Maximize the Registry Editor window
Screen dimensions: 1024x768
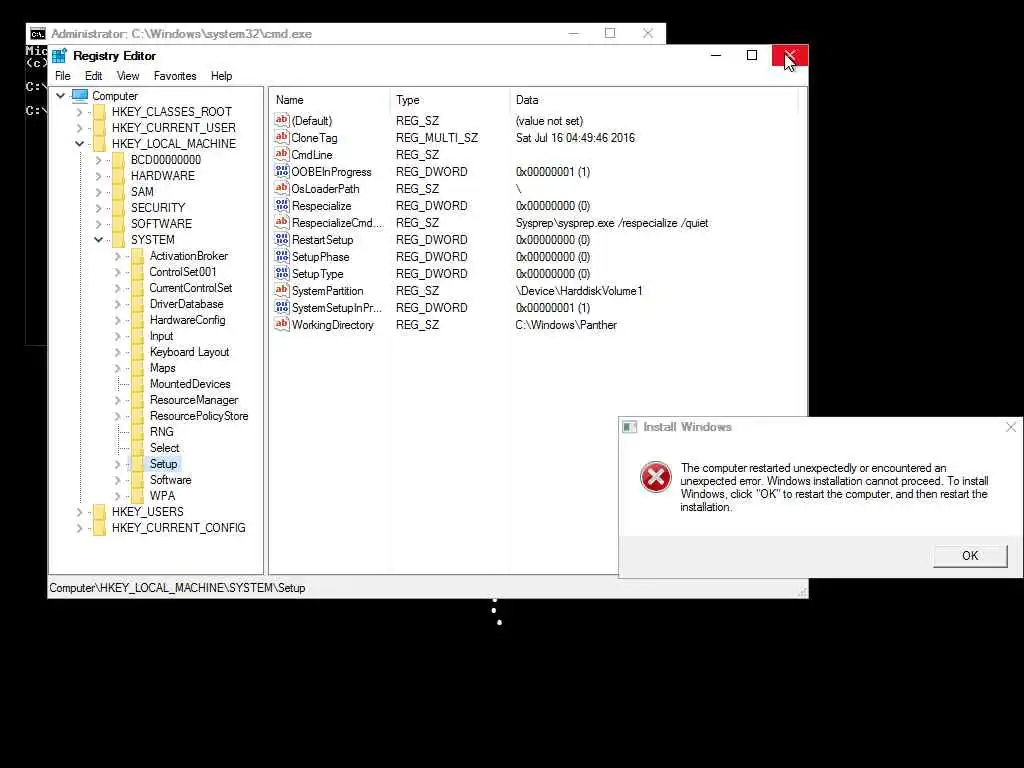point(752,56)
